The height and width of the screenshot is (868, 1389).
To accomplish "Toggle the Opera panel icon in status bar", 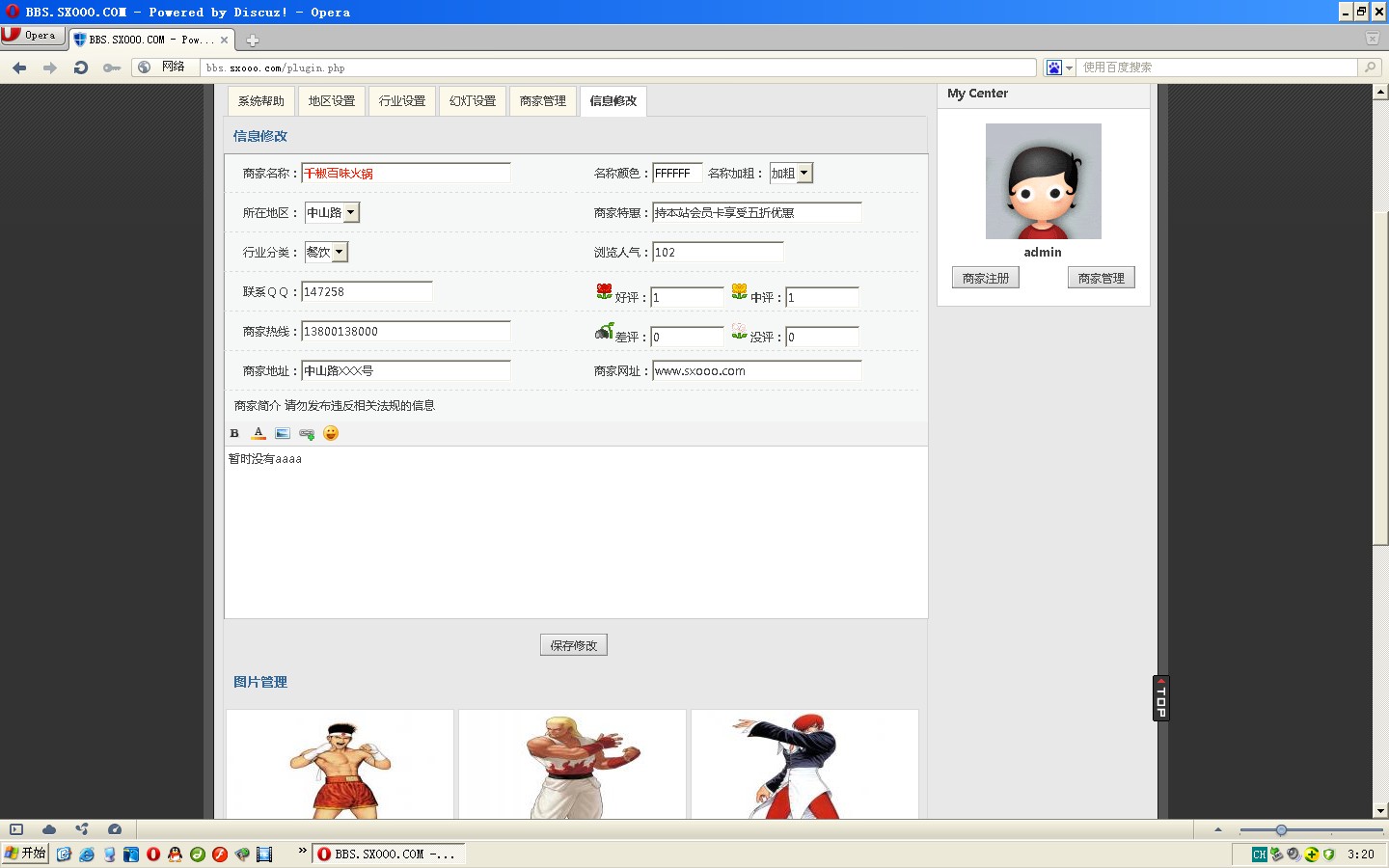I will tap(16, 829).
